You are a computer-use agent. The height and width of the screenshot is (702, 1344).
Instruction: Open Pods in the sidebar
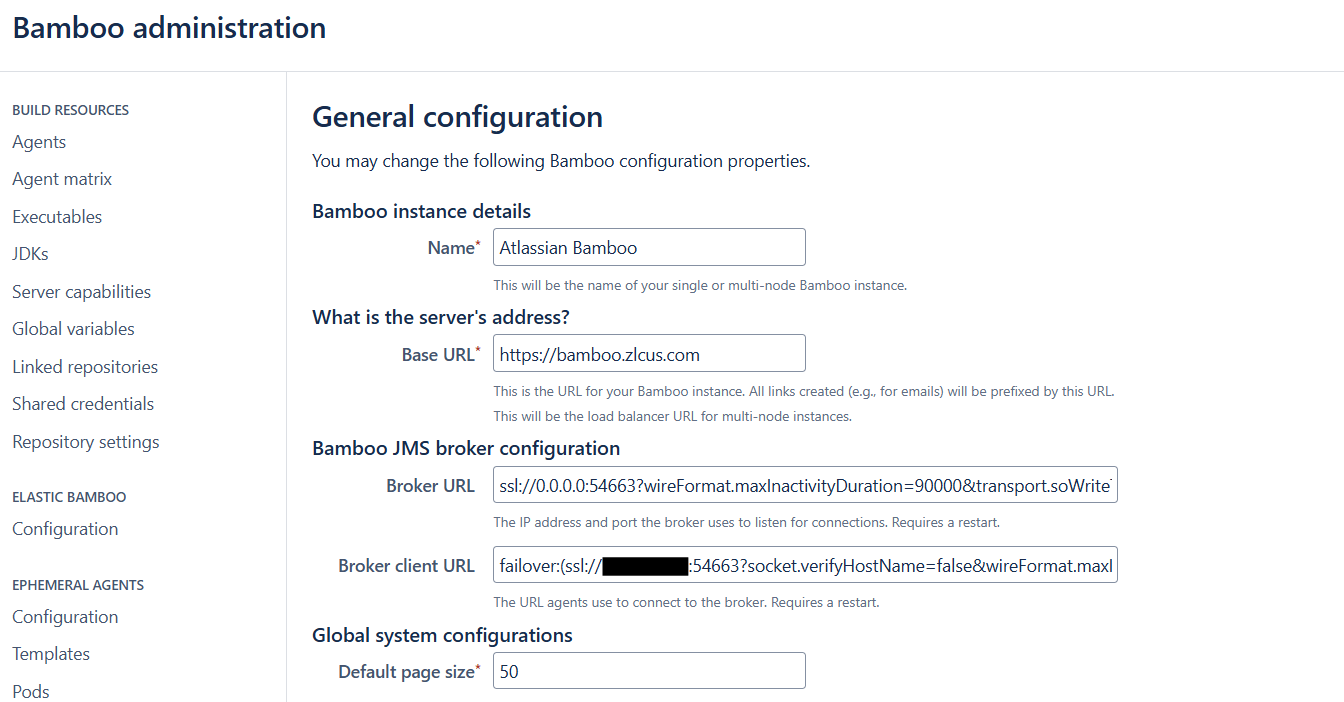pos(31,691)
